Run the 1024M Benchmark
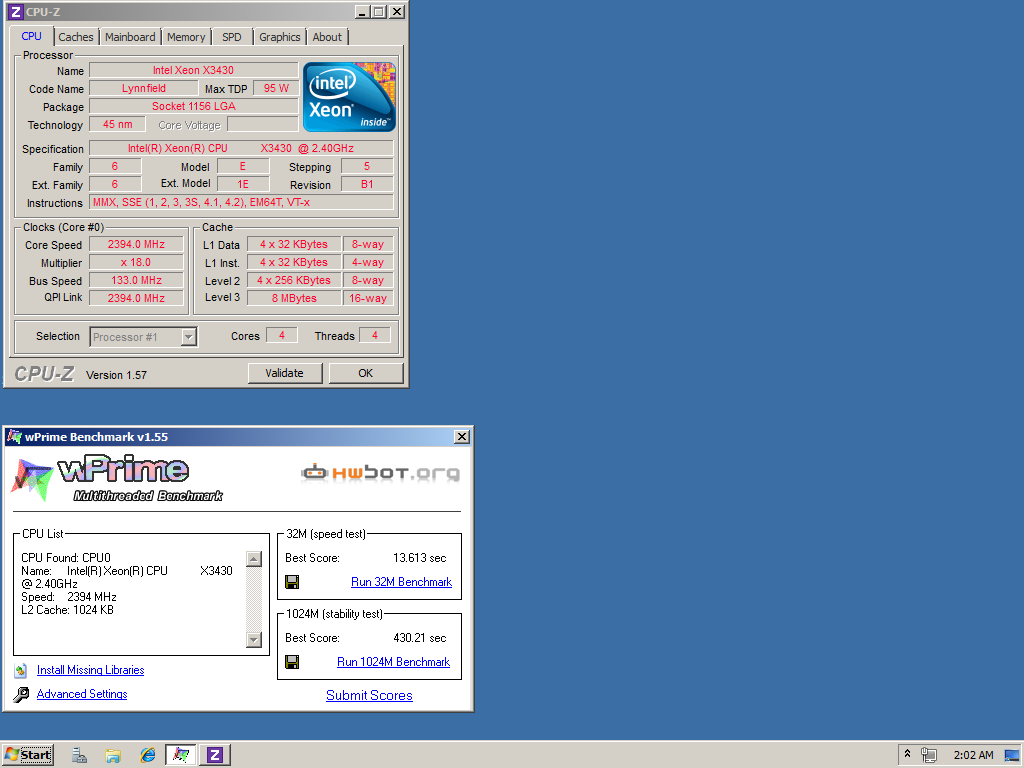Image resolution: width=1024 pixels, height=768 pixels. pyautogui.click(x=393, y=662)
